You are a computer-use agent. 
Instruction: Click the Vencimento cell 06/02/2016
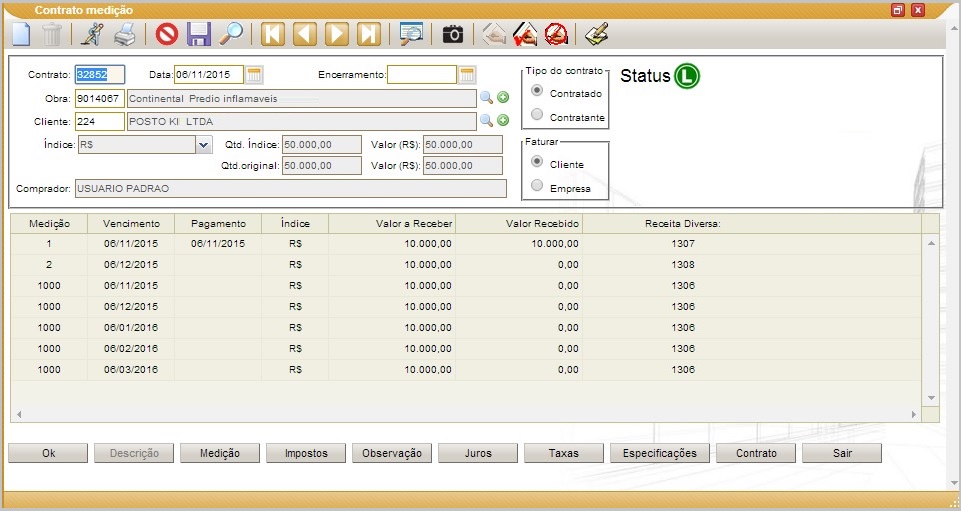coord(131,349)
